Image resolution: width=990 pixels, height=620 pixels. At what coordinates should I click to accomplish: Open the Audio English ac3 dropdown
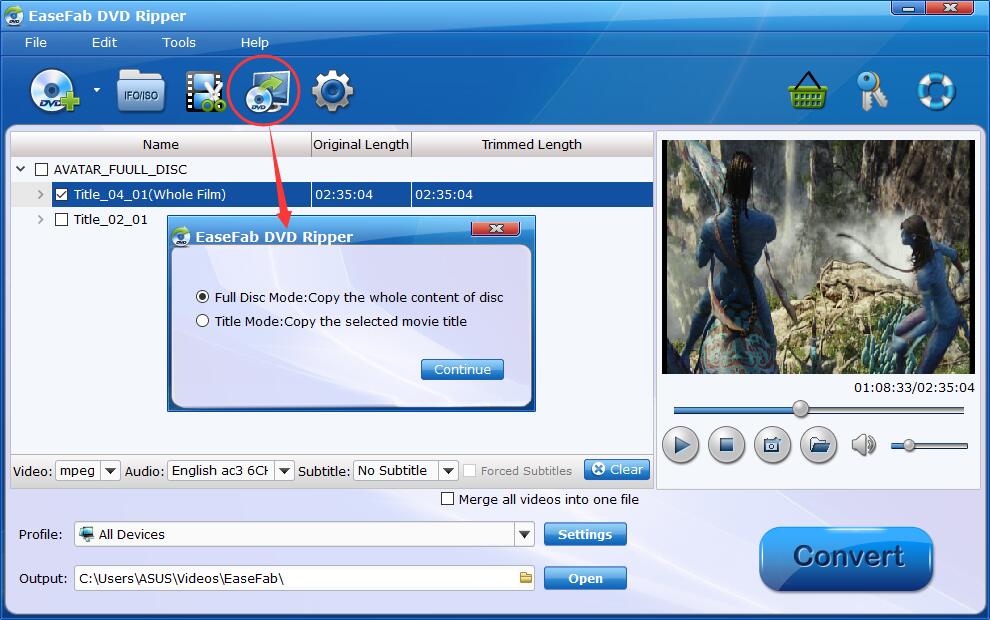point(284,470)
